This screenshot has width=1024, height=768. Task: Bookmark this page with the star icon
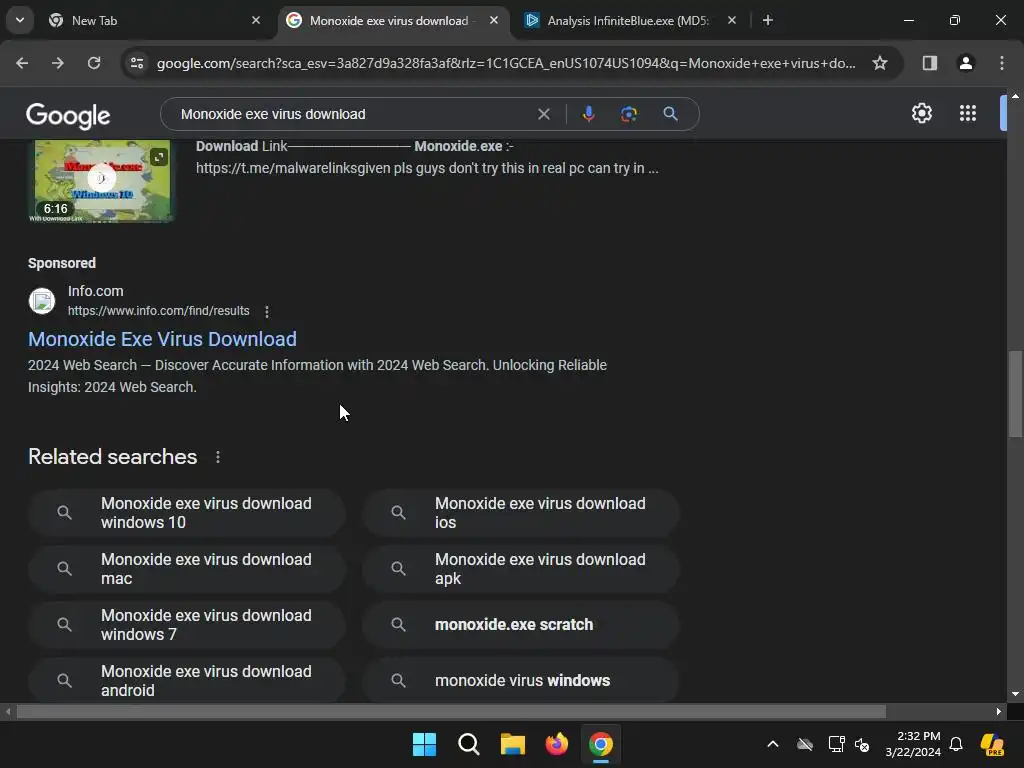[x=880, y=63]
